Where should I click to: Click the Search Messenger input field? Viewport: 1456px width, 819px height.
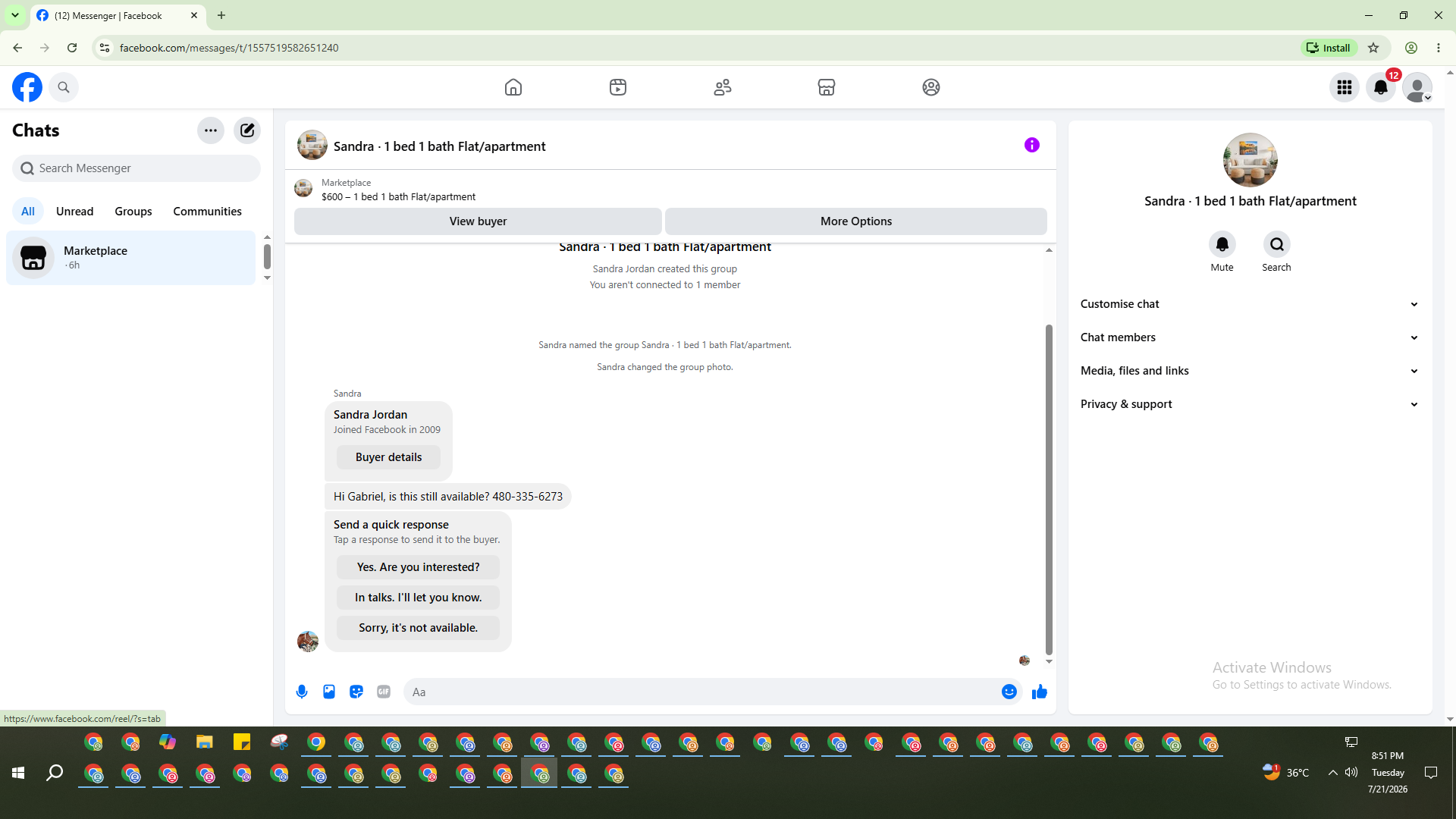pos(136,168)
